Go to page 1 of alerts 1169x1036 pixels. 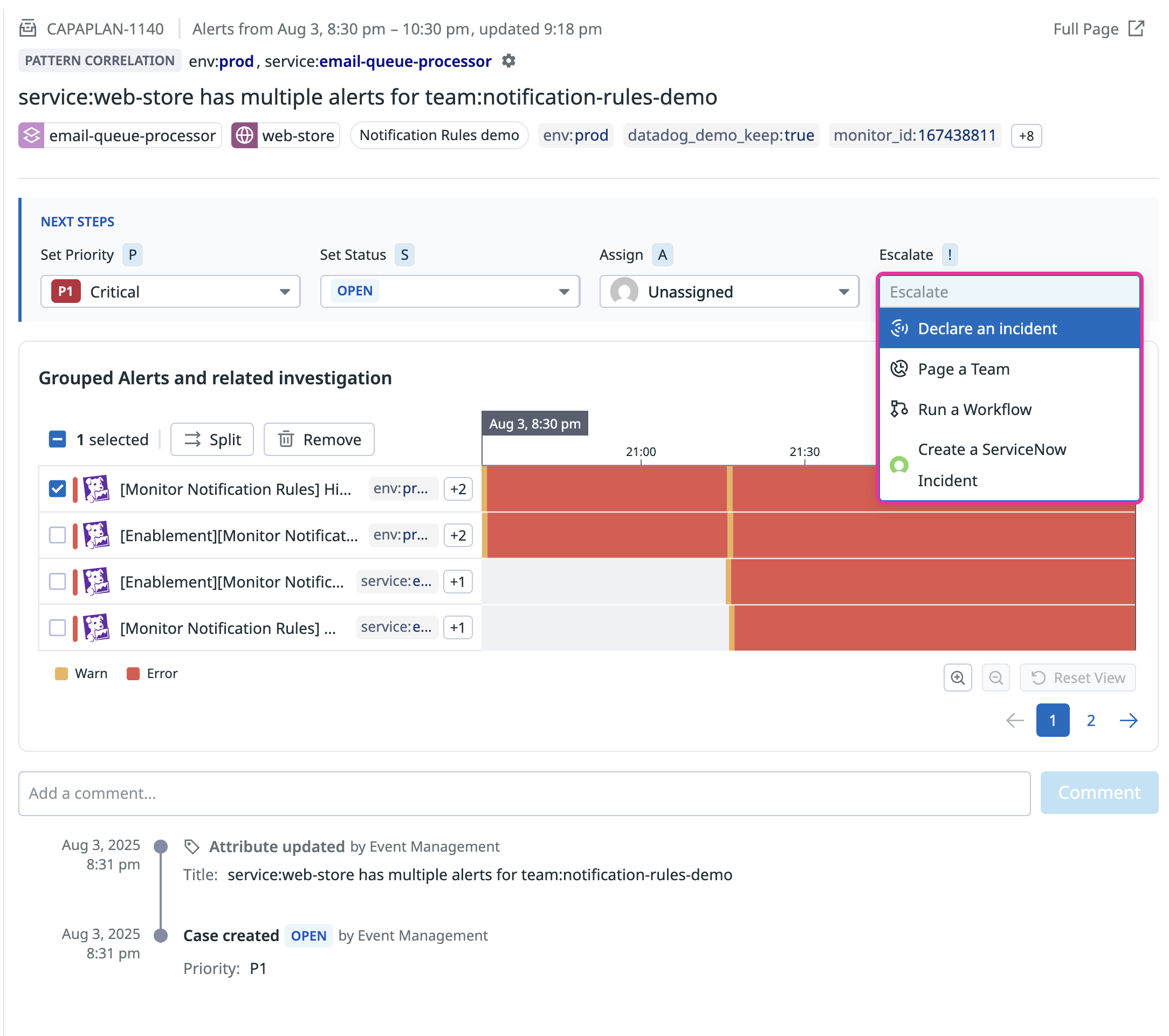pyautogui.click(x=1053, y=720)
